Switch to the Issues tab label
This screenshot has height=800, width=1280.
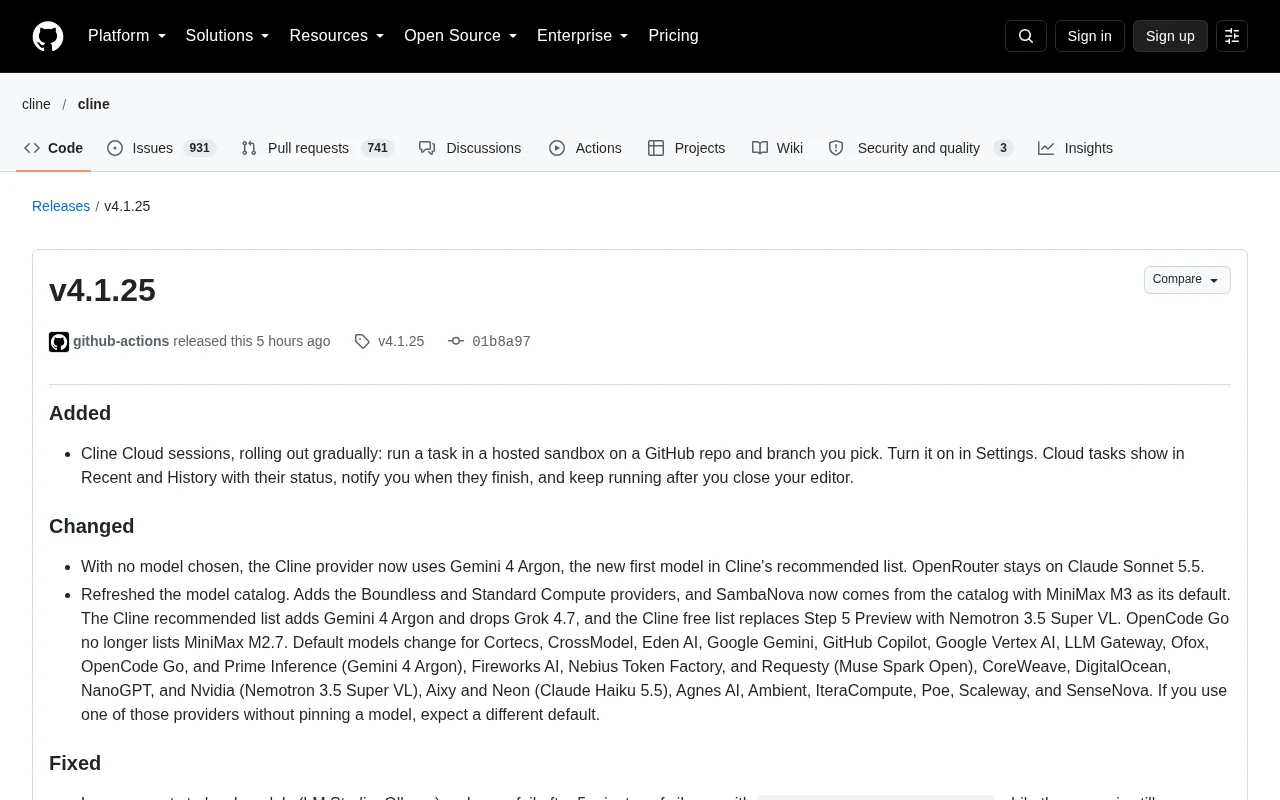[x=152, y=148]
